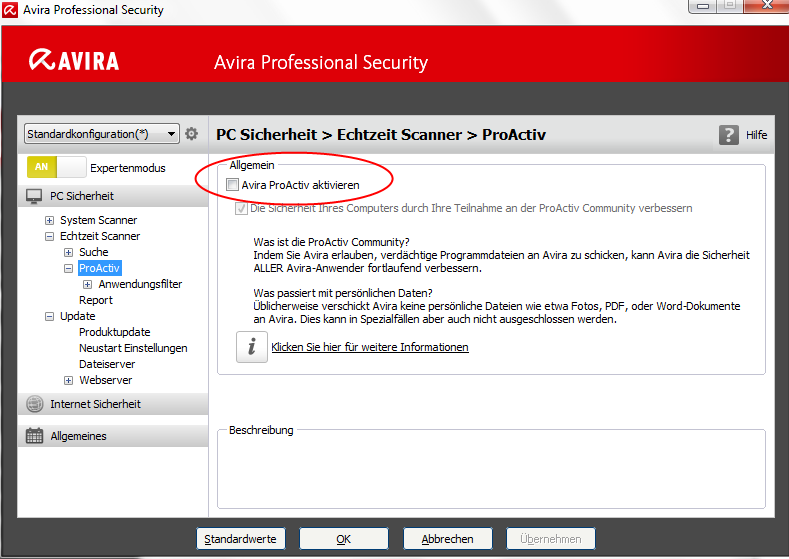Click the gear icon beside configuration dropdown
The height and width of the screenshot is (559, 789).
pos(191,134)
